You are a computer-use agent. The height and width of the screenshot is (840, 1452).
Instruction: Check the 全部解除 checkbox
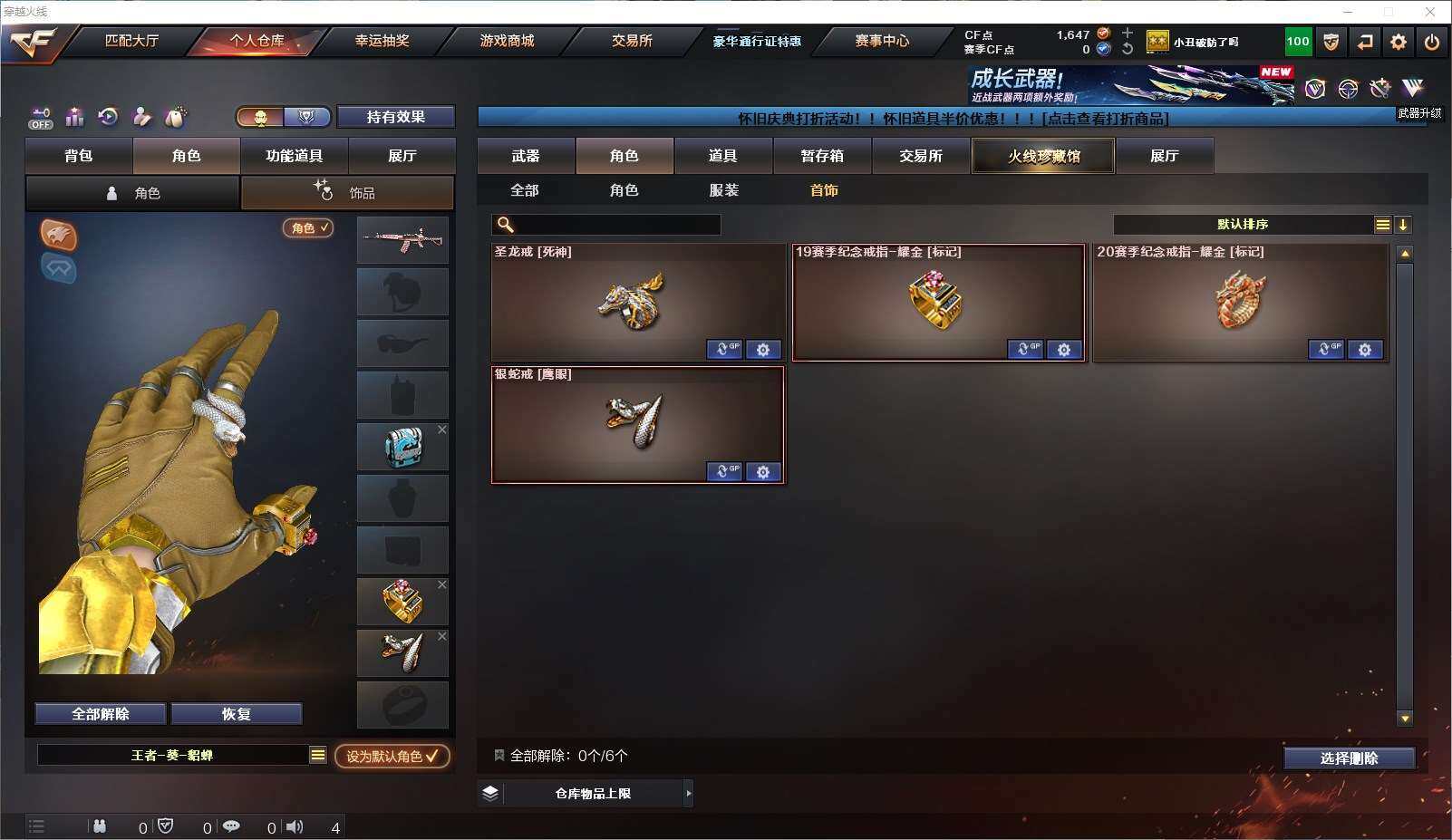click(x=499, y=755)
